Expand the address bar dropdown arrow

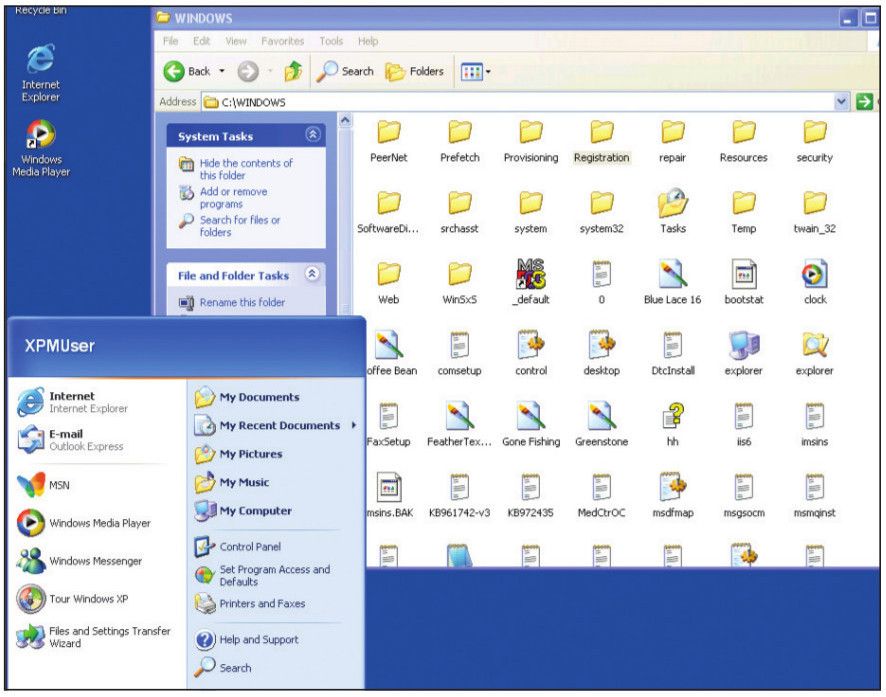(x=842, y=102)
